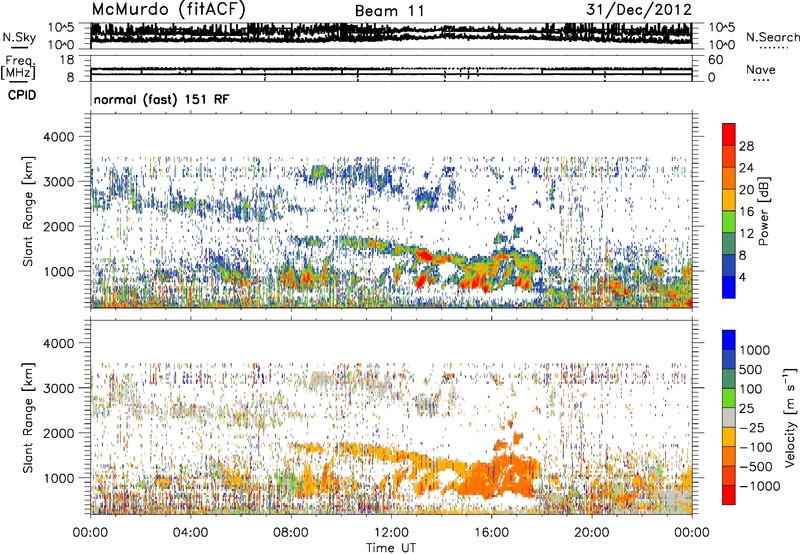Pick the 16–20 dB yellow Power bar segment

tap(729, 200)
